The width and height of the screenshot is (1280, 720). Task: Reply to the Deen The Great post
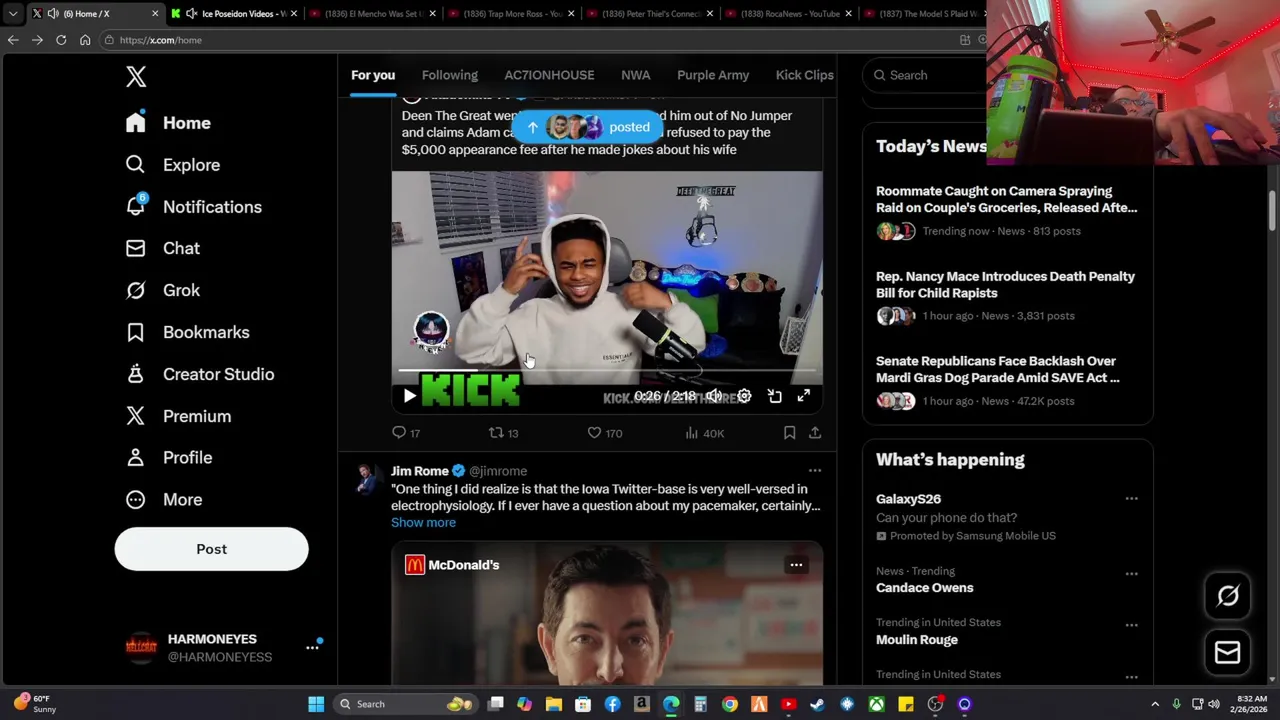pyautogui.click(x=406, y=433)
